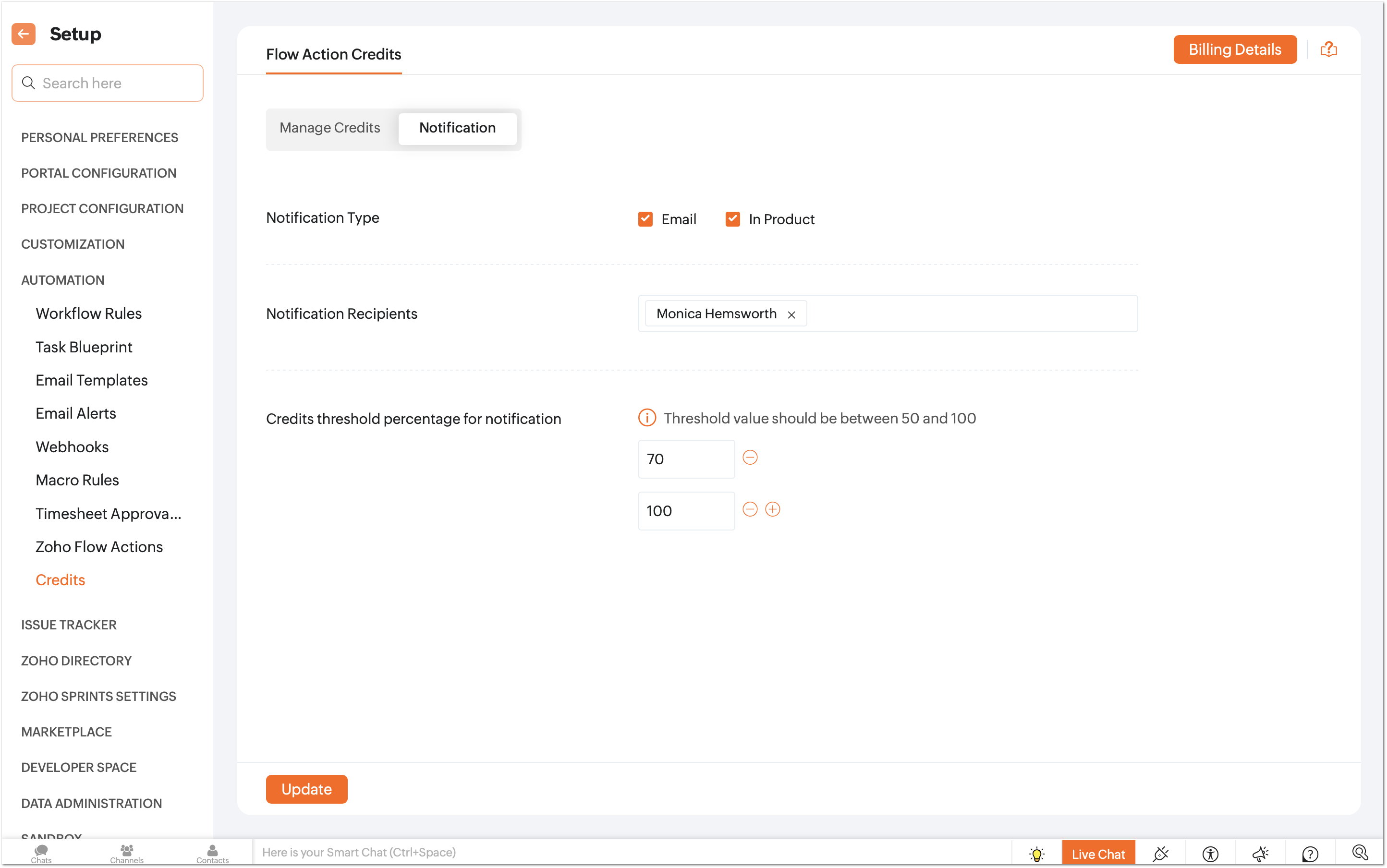Viewport: 1387px width, 868px height.
Task: Collapse the Automation section
Action: click(x=62, y=280)
